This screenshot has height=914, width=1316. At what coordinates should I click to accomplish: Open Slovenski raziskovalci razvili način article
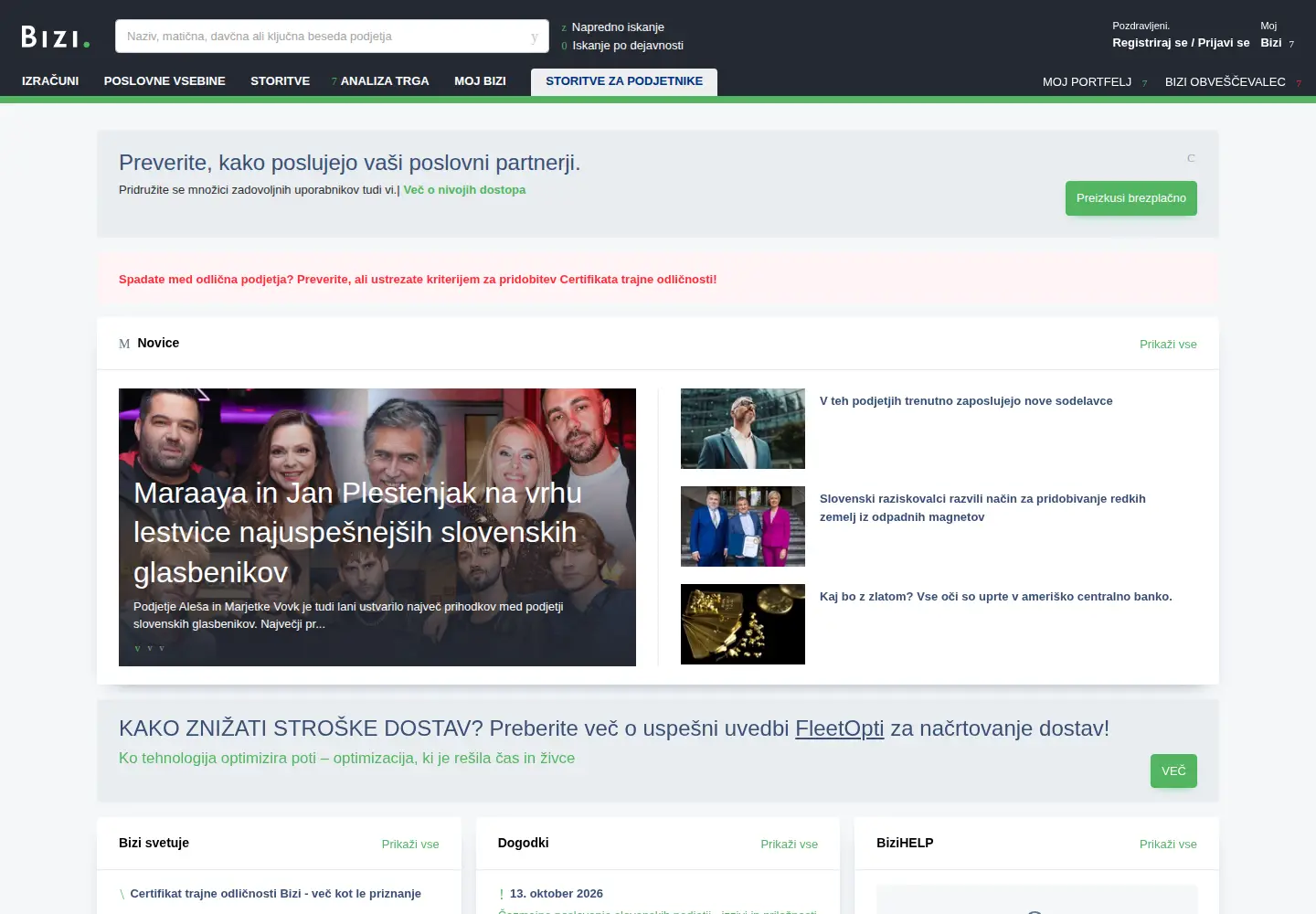(982, 508)
